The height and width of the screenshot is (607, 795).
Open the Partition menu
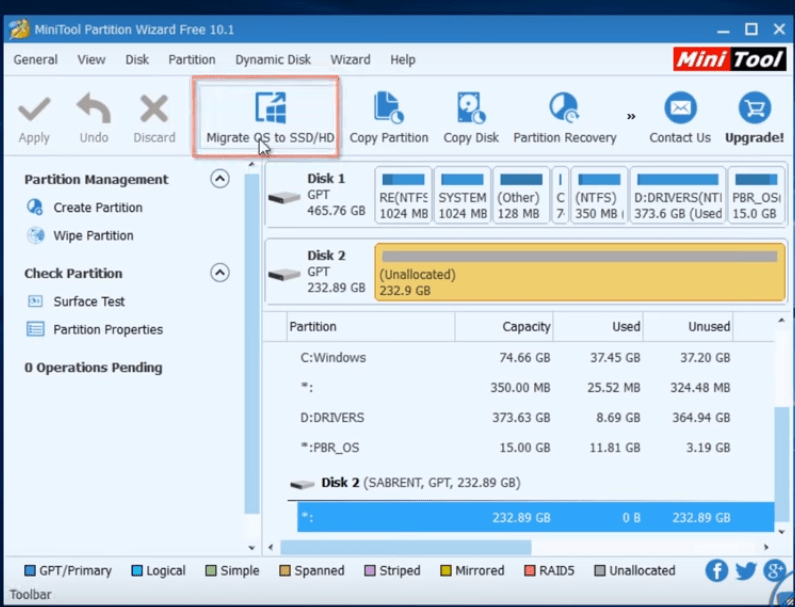192,60
